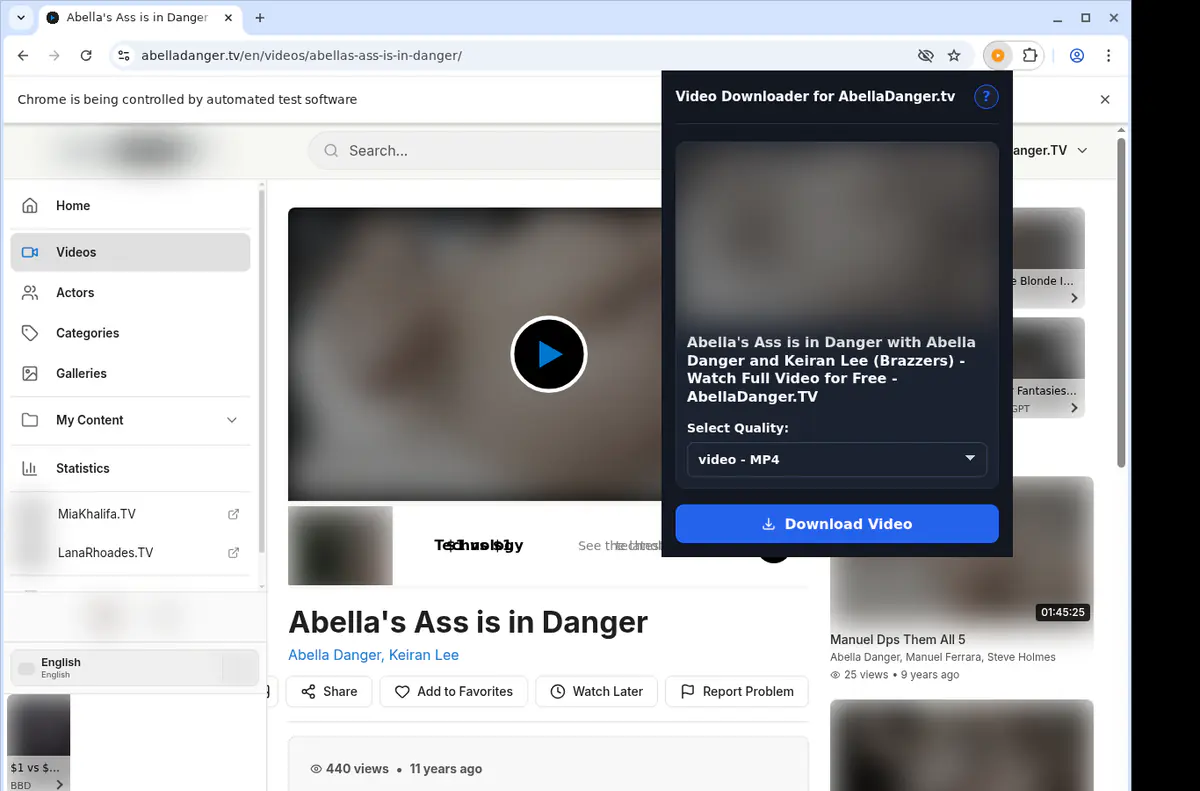This screenshot has width=1200, height=791.
Task: Click the clock icon on Watch Later
Action: pyautogui.click(x=558, y=692)
